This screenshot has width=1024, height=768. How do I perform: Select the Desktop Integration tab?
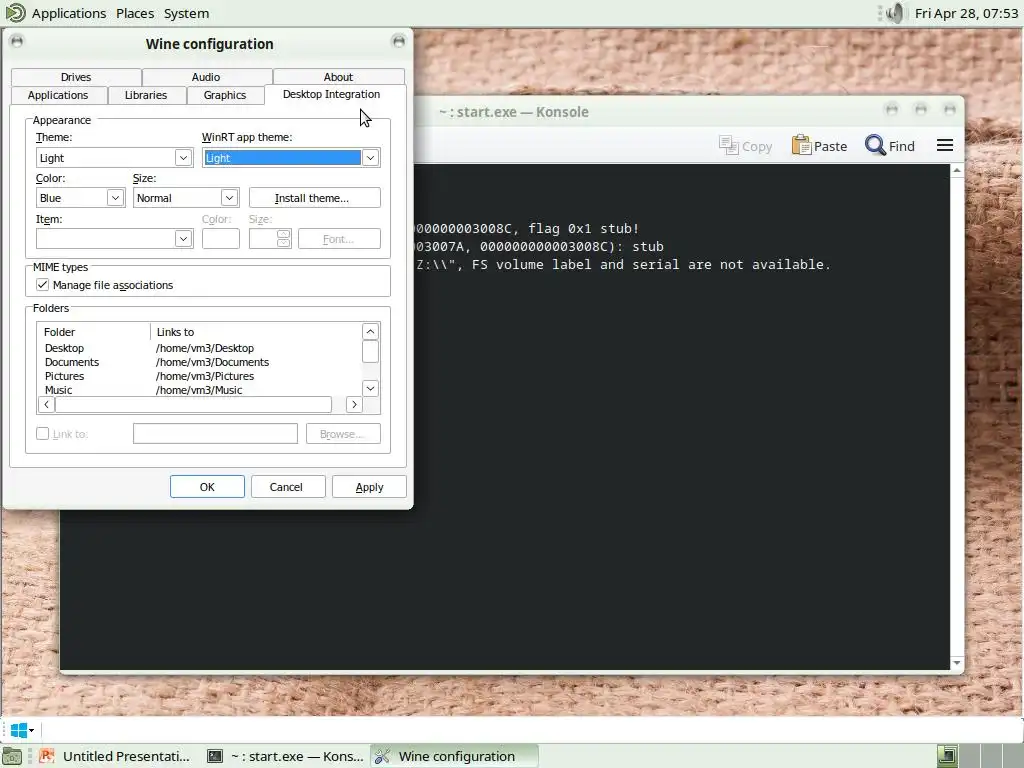[x=331, y=94]
